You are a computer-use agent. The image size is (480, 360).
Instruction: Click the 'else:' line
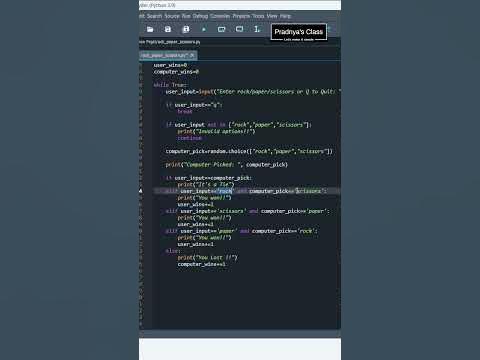(173, 251)
